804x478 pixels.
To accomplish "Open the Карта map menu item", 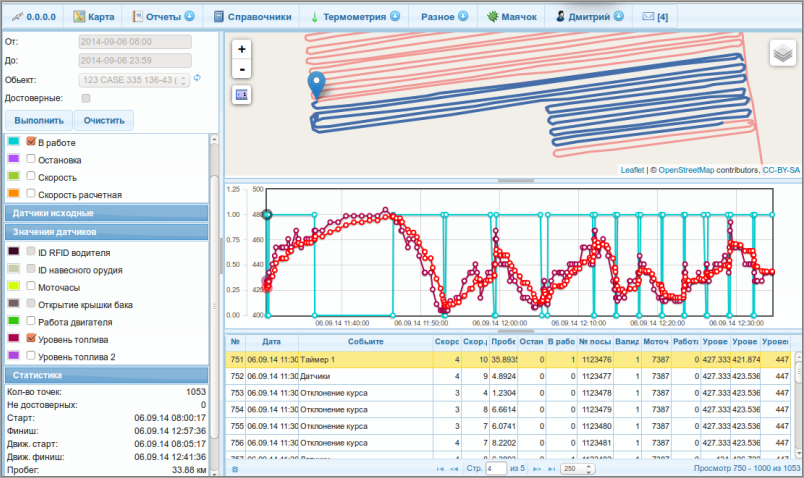I will click(94, 16).
